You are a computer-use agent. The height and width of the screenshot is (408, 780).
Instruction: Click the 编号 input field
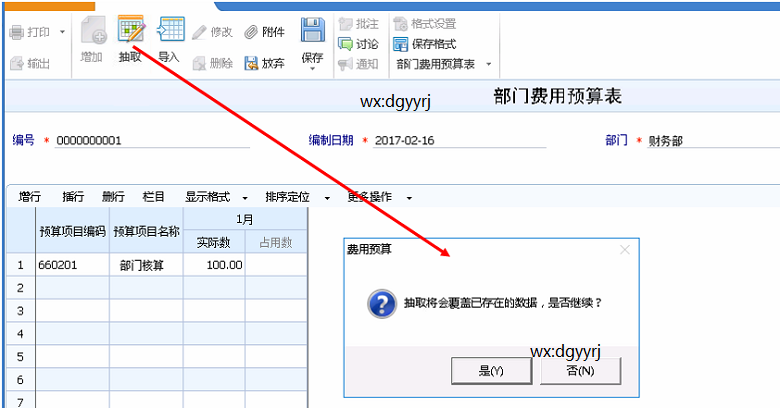click(152, 140)
